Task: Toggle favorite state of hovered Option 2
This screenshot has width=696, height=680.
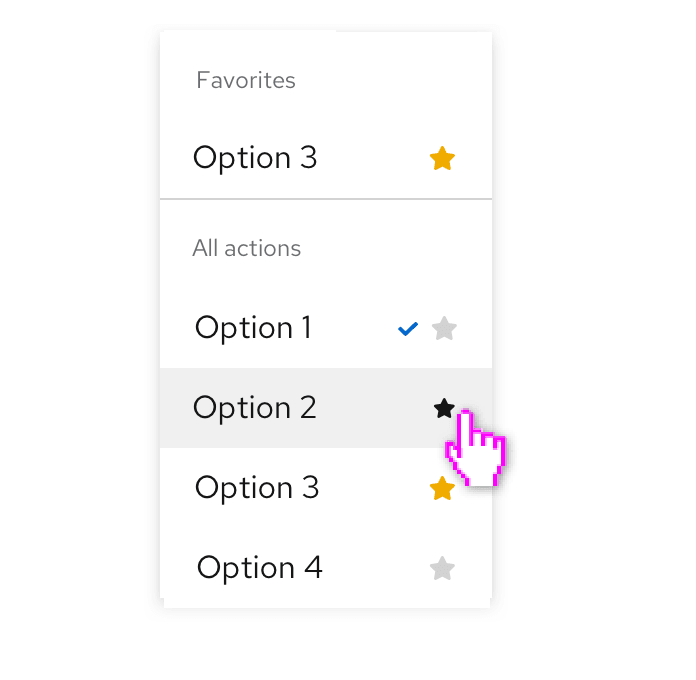Action: pos(444,407)
